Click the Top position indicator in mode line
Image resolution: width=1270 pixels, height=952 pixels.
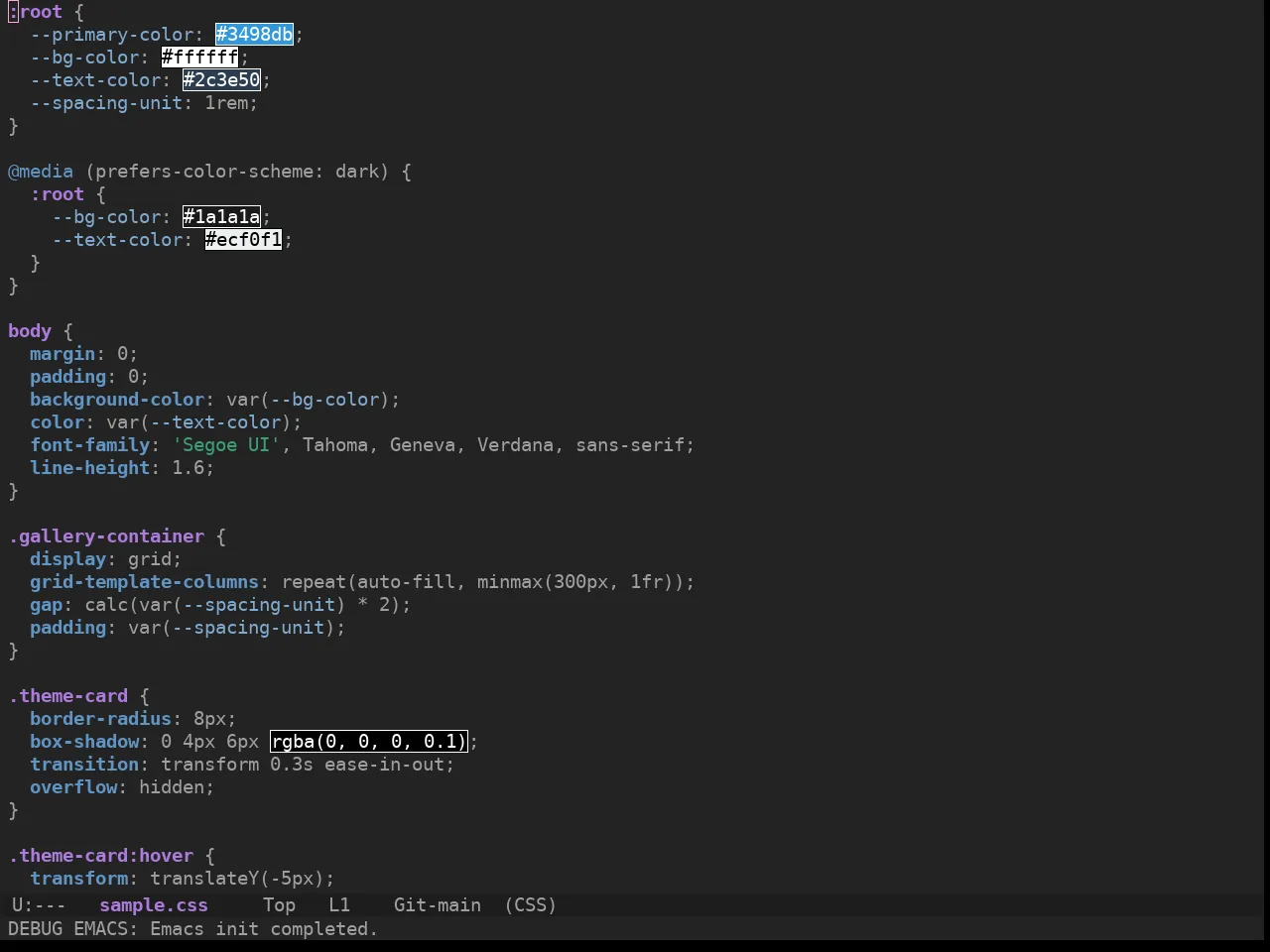[279, 905]
